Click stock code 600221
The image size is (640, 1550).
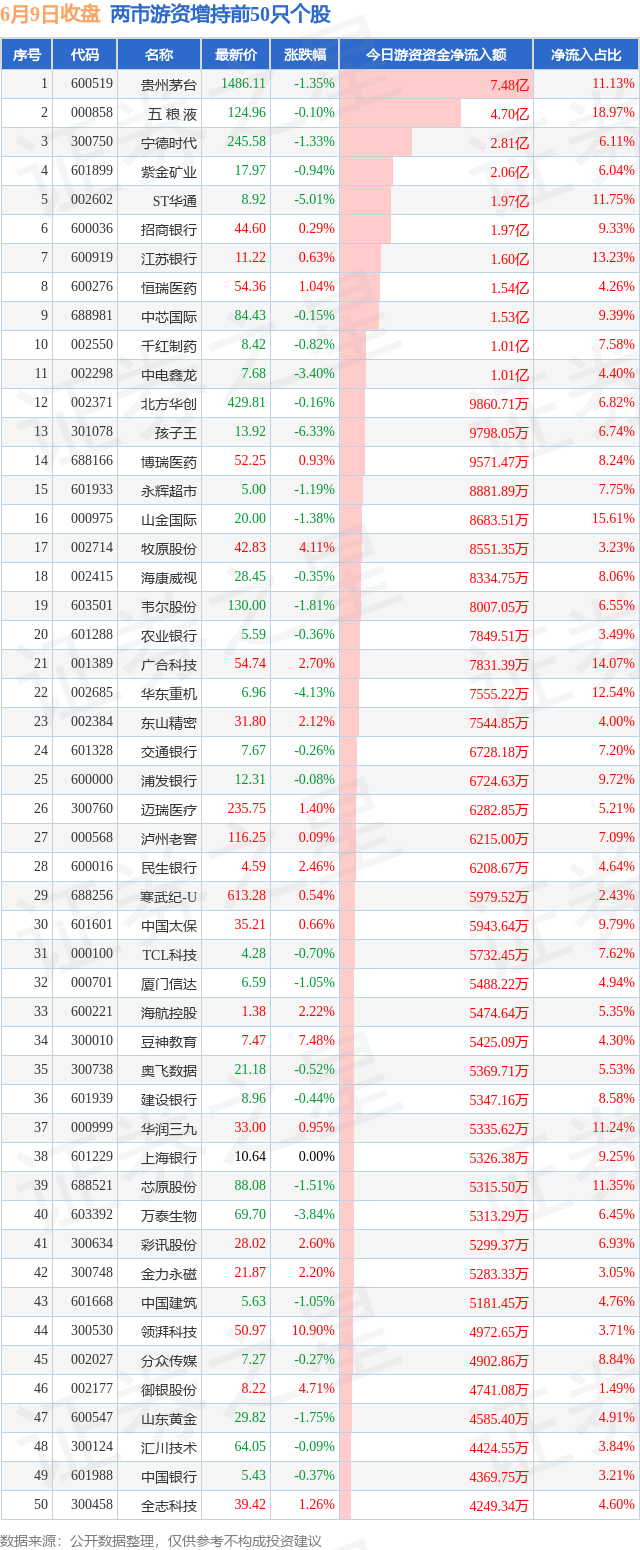click(x=92, y=1012)
